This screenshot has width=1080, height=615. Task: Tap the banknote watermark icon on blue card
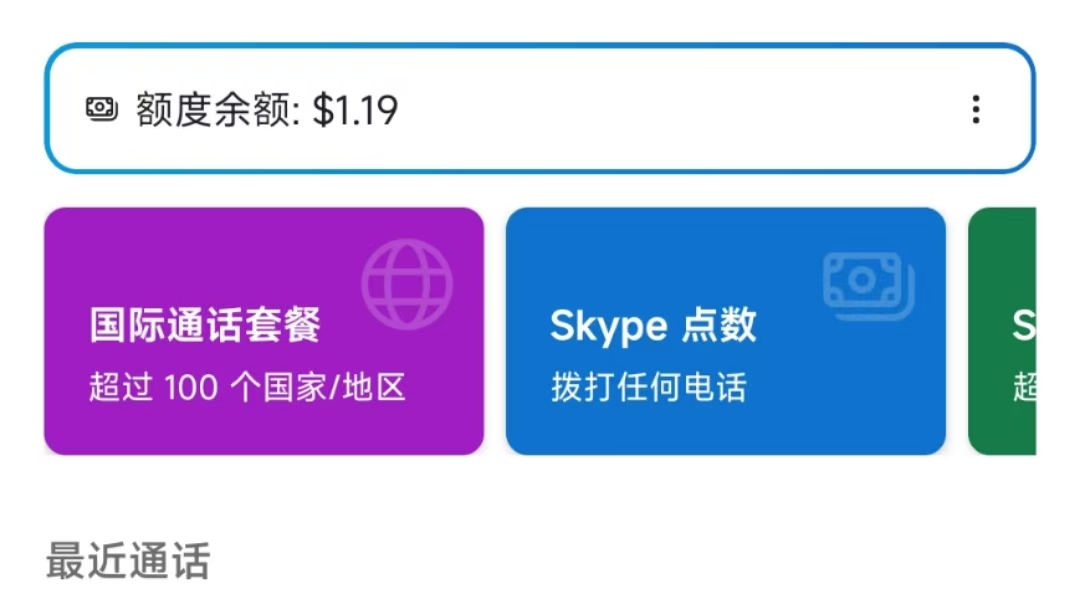pyautogui.click(x=868, y=282)
